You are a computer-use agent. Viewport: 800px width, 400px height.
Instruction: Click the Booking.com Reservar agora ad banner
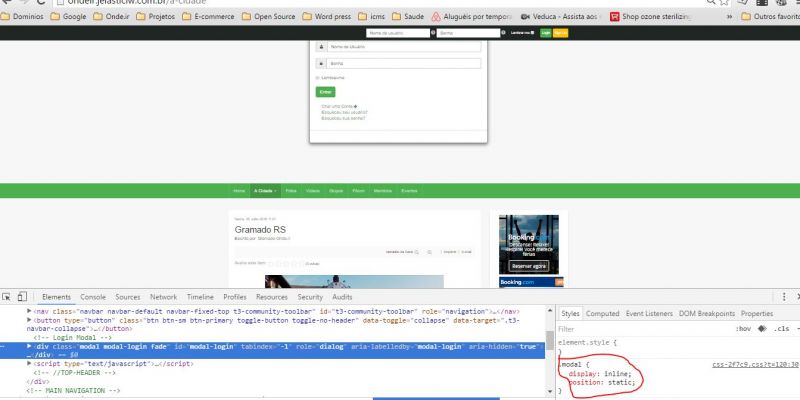pyautogui.click(x=529, y=245)
